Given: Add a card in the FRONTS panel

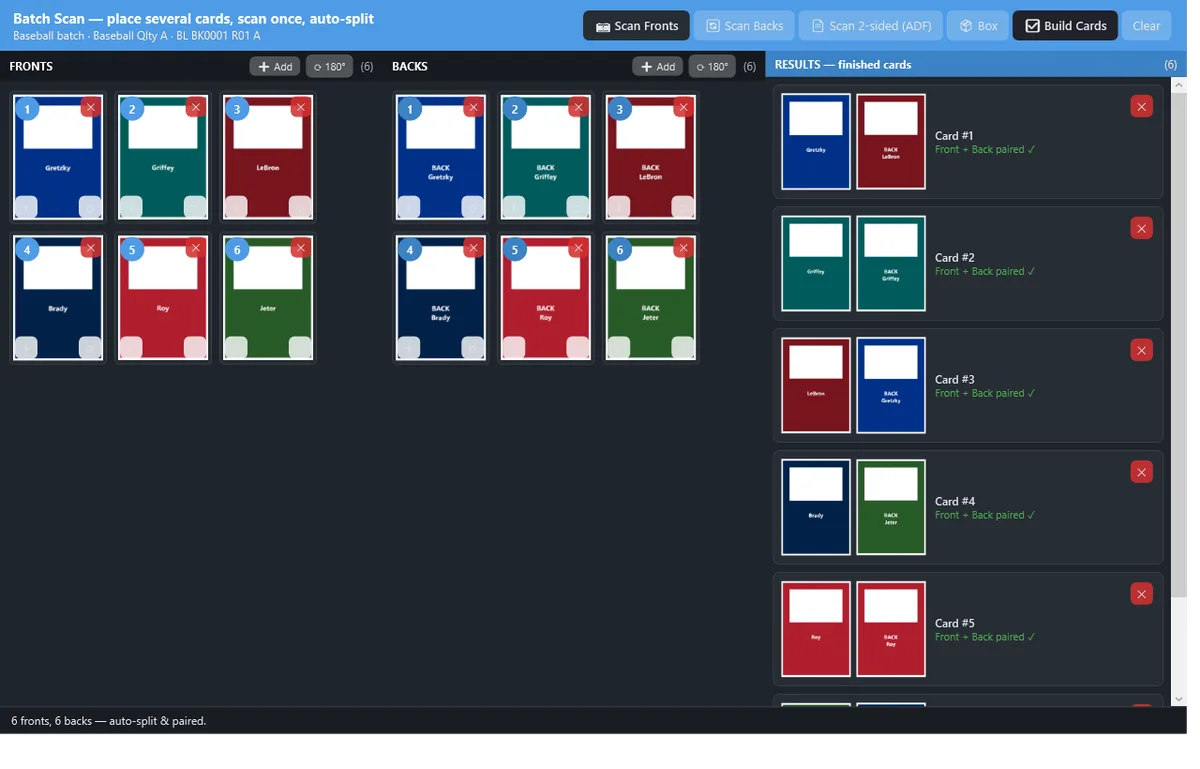Looking at the screenshot, I should (278, 67).
